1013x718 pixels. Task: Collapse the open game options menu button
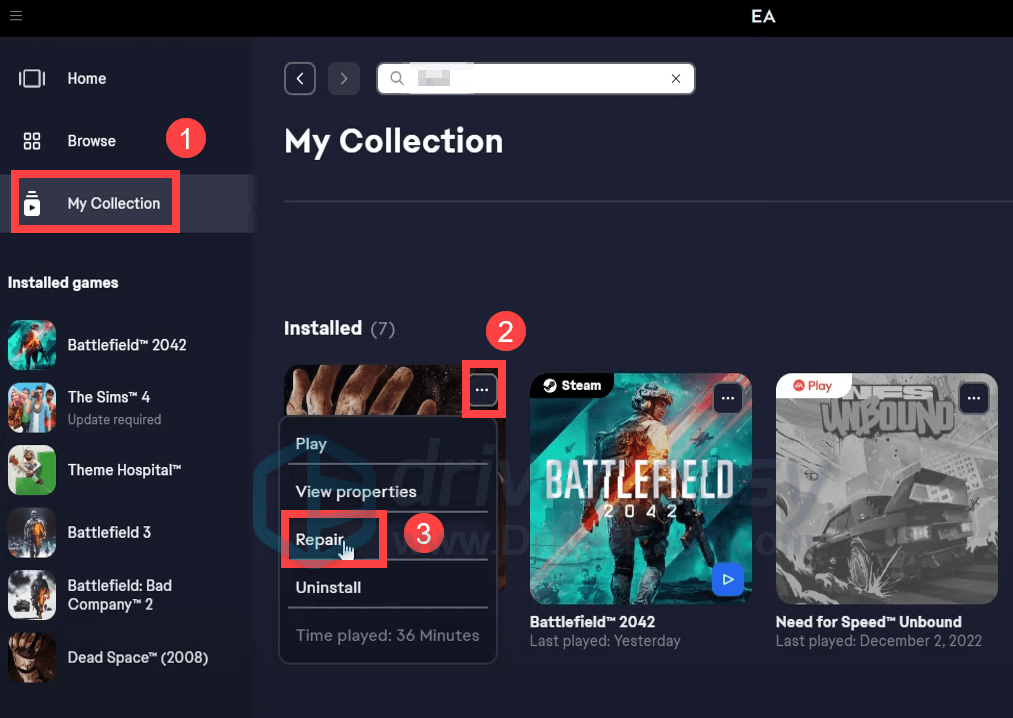click(483, 388)
